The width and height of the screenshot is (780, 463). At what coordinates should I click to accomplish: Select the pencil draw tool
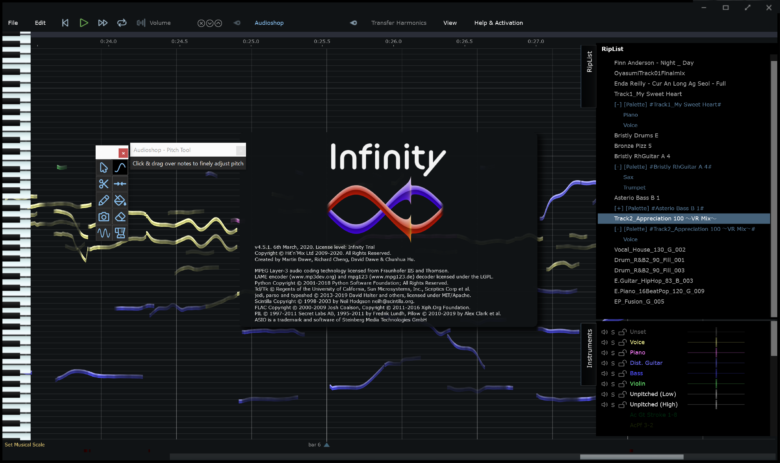click(x=103, y=200)
